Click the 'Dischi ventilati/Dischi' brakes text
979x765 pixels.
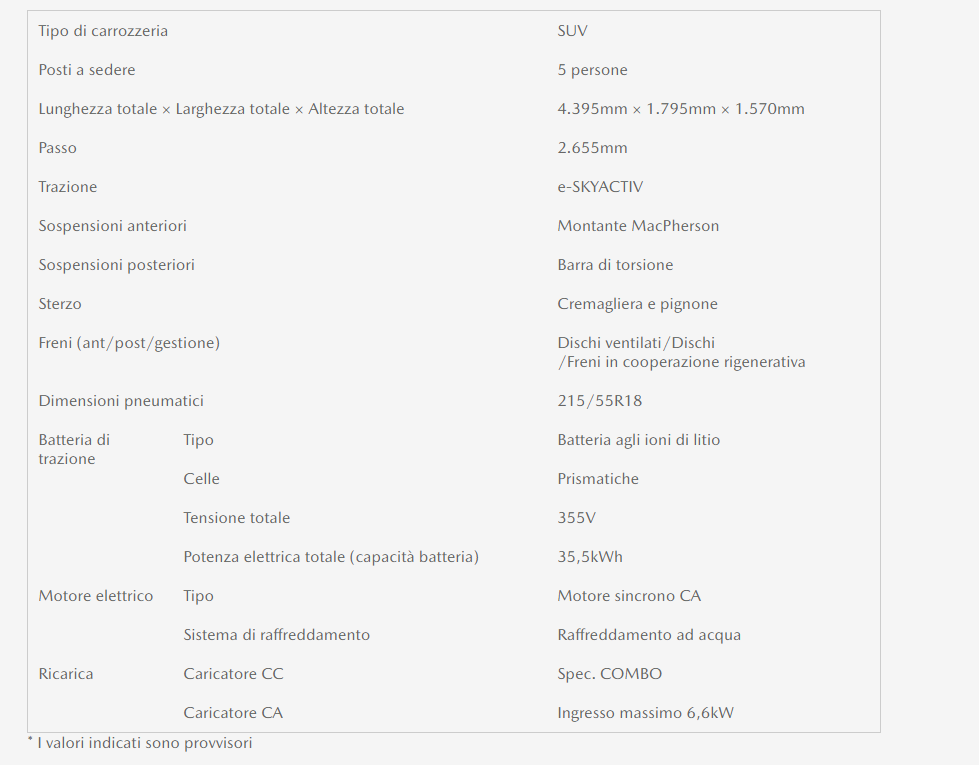pos(636,343)
